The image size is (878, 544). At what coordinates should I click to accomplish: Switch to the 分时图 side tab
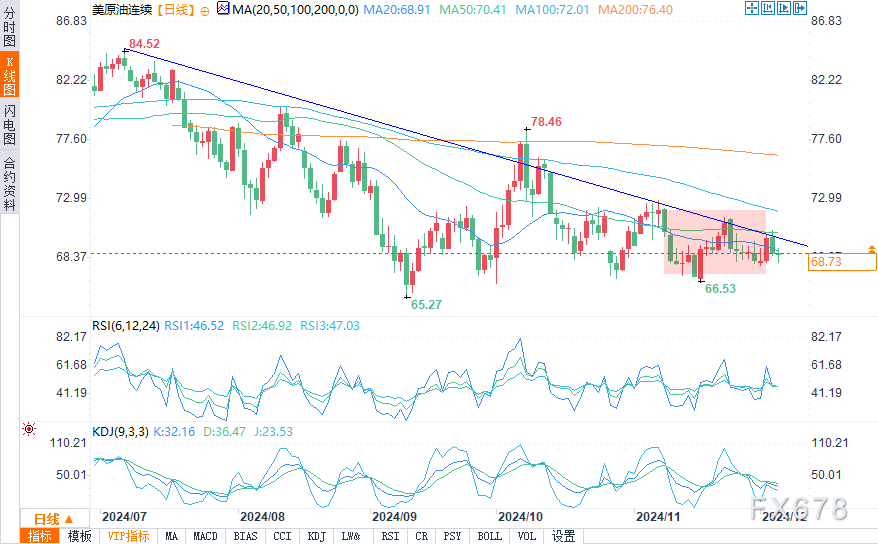point(10,27)
